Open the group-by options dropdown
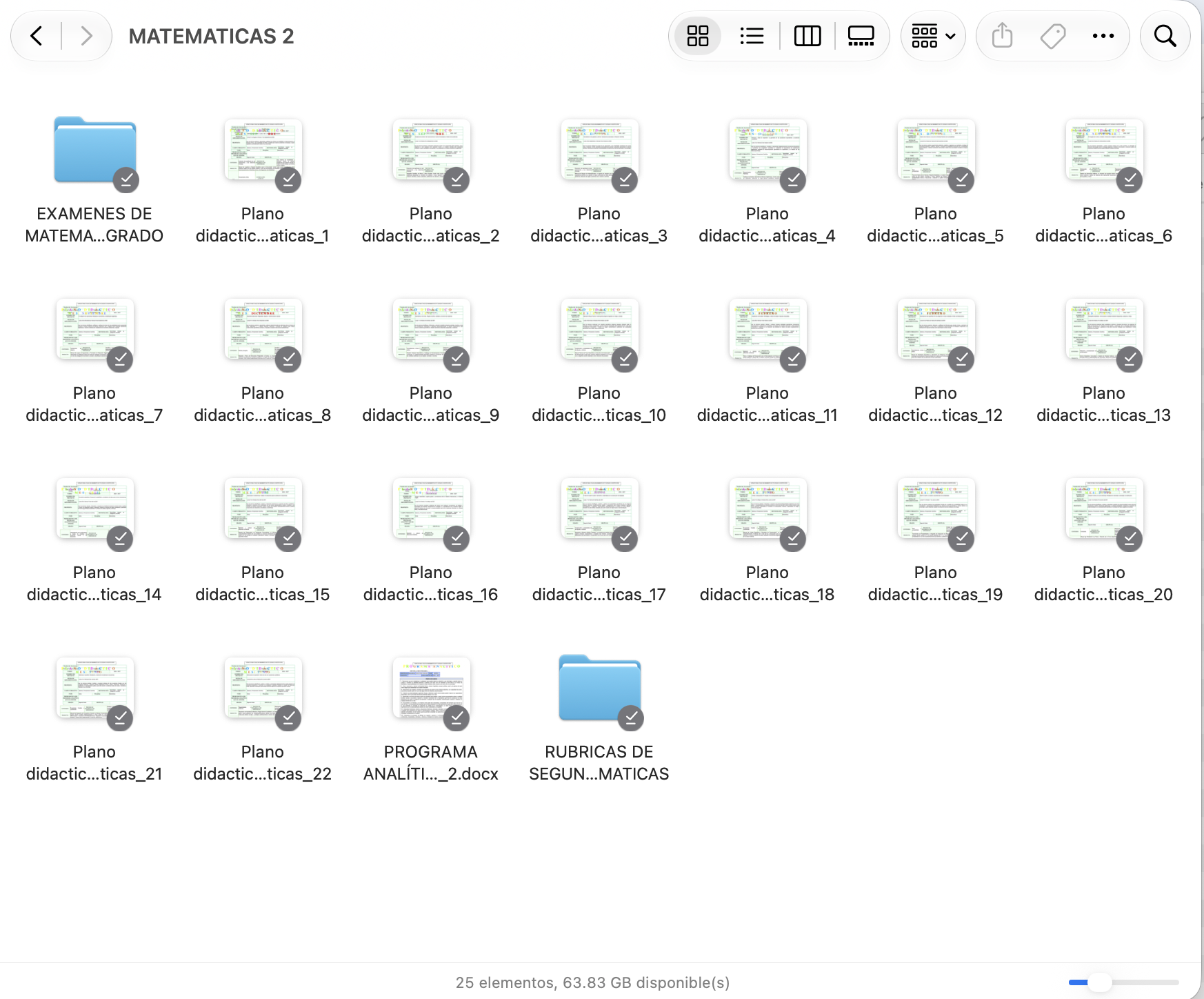The height and width of the screenshot is (999, 1204). pyautogui.click(x=933, y=36)
